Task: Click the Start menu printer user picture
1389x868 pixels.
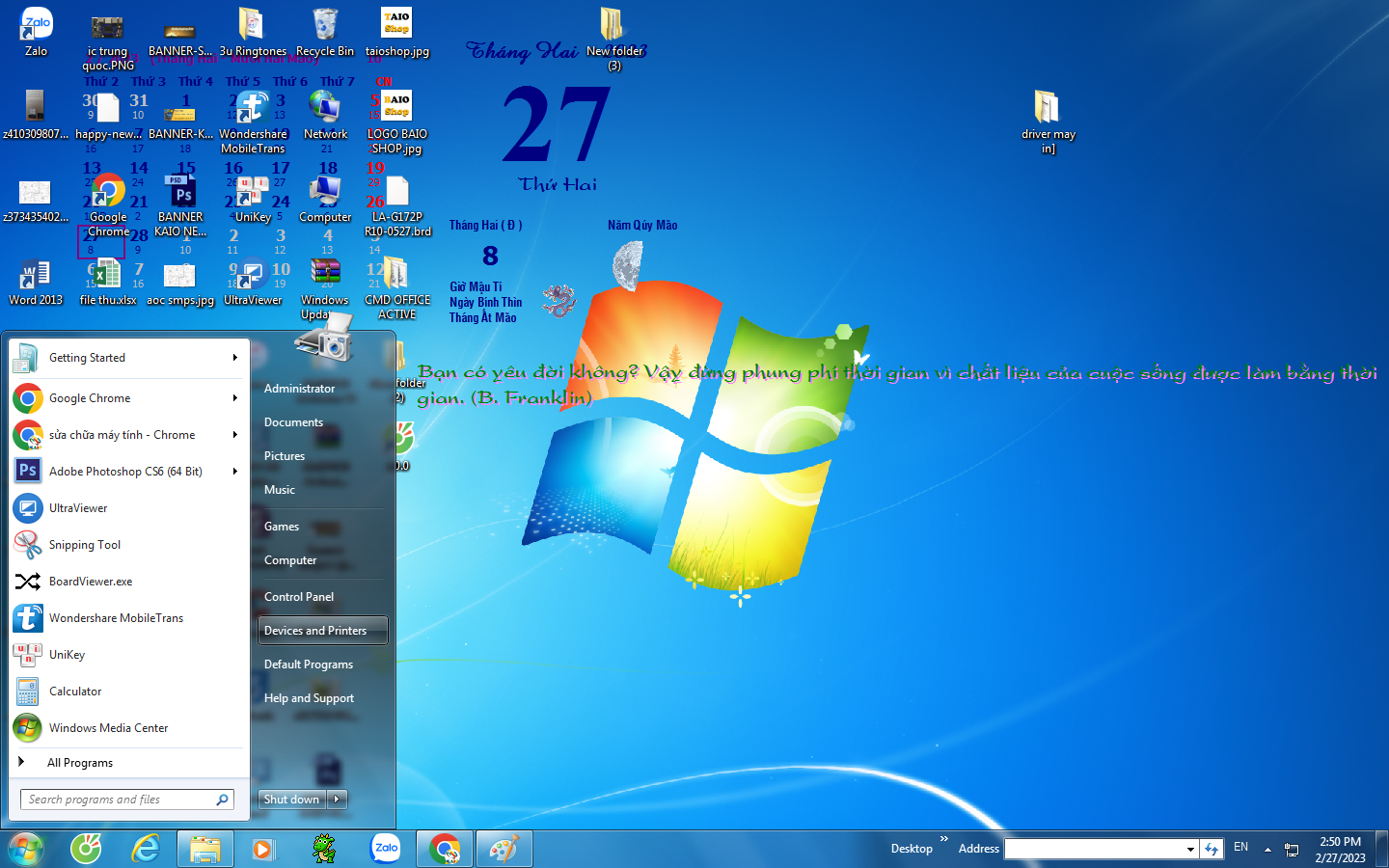Action: pyautogui.click(x=325, y=338)
